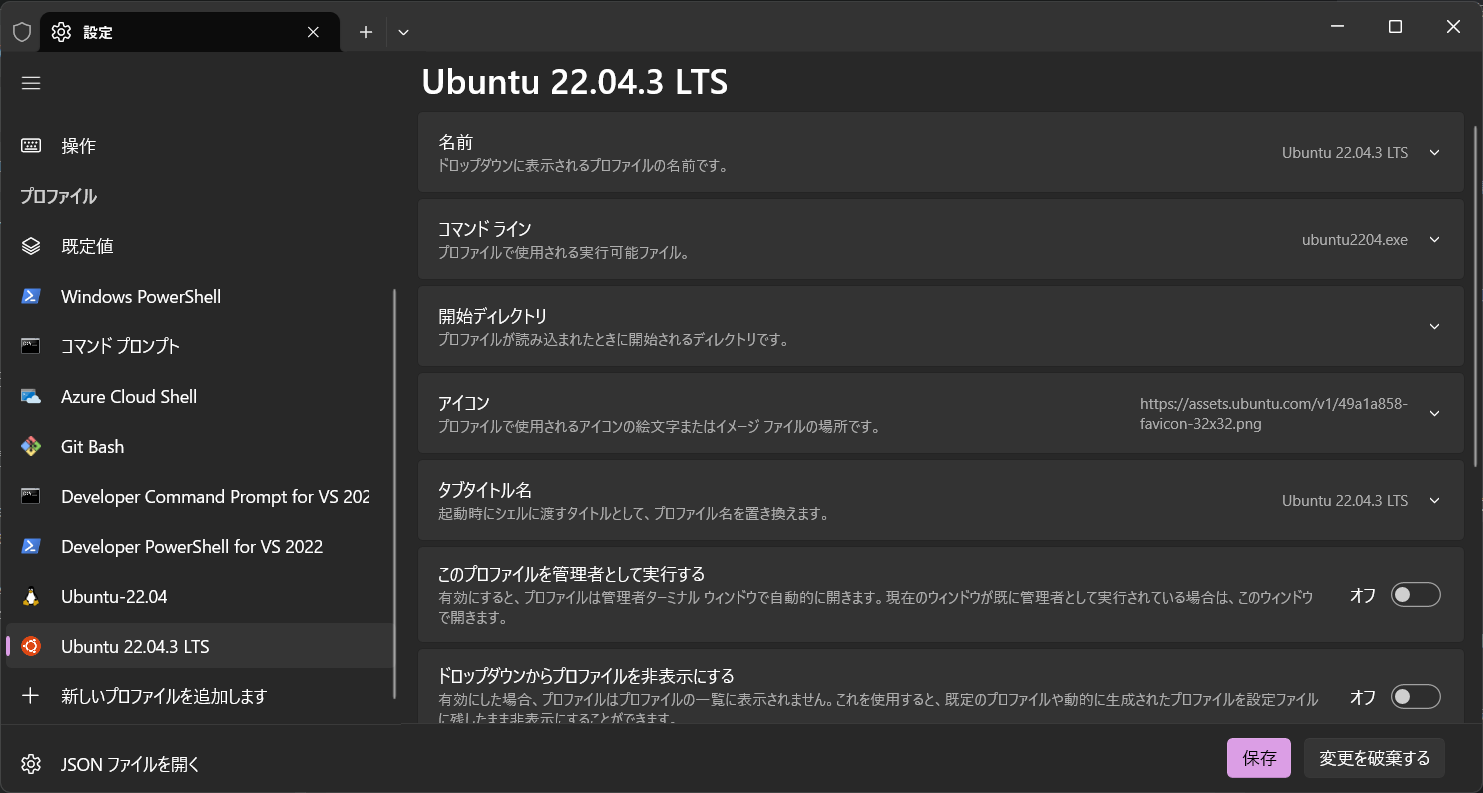The width and height of the screenshot is (1483, 793).
Task: Click the settings content vertical scrollbar
Action: point(1475,295)
